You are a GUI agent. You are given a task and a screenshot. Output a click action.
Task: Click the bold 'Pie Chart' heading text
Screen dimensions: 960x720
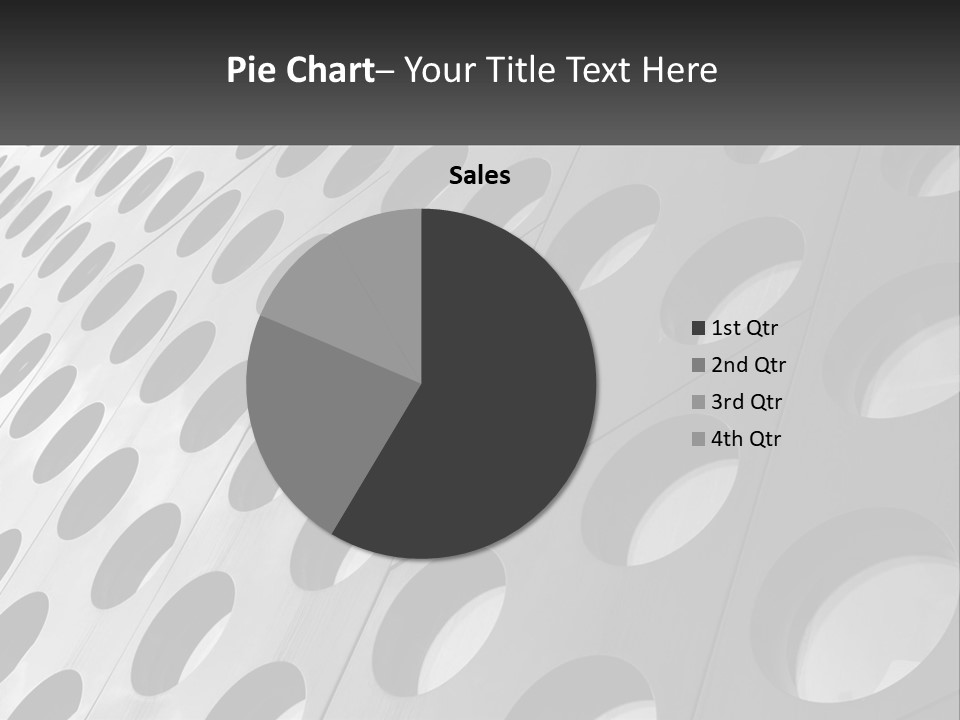click(x=301, y=70)
